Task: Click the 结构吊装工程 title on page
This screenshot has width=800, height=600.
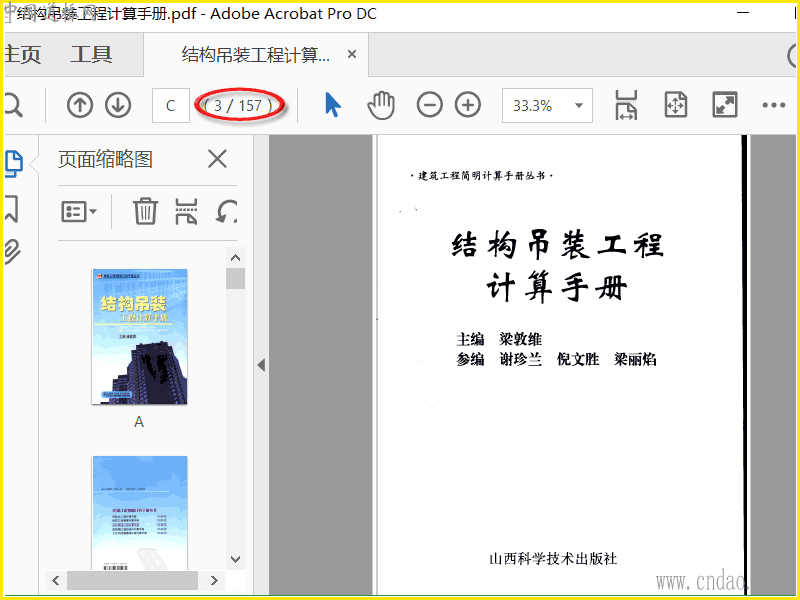Action: [x=557, y=244]
